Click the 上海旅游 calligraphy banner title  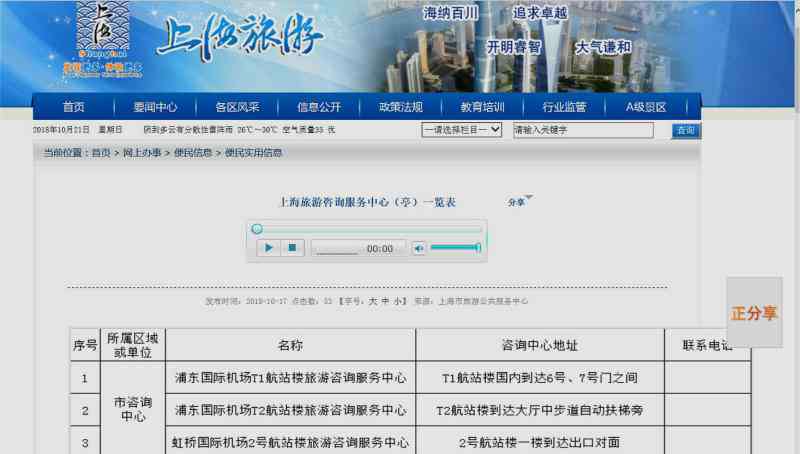coord(240,36)
